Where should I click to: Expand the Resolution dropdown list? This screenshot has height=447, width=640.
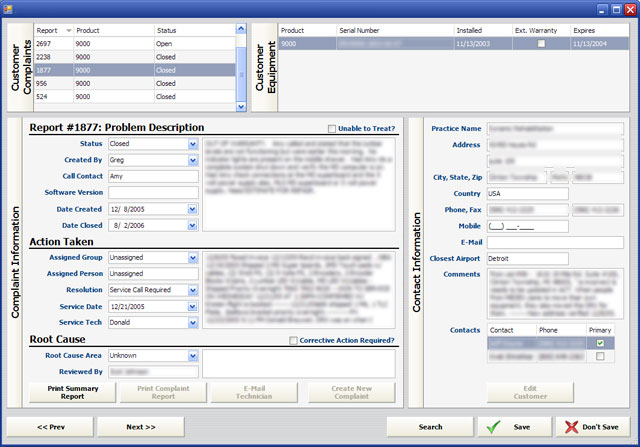(193, 290)
